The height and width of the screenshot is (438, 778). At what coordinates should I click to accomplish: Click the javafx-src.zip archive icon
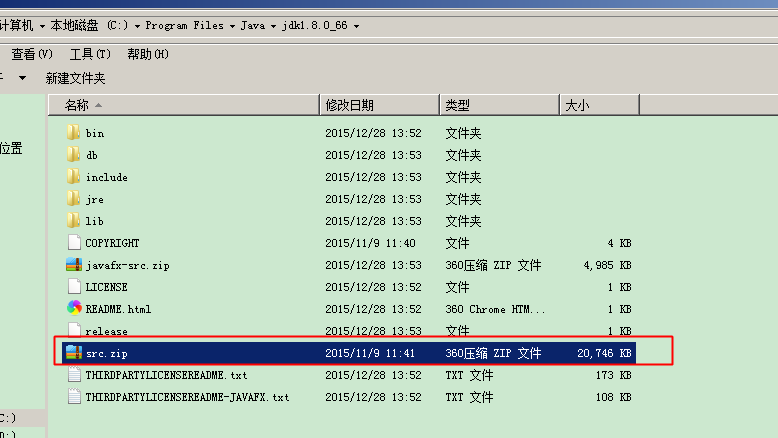point(74,264)
